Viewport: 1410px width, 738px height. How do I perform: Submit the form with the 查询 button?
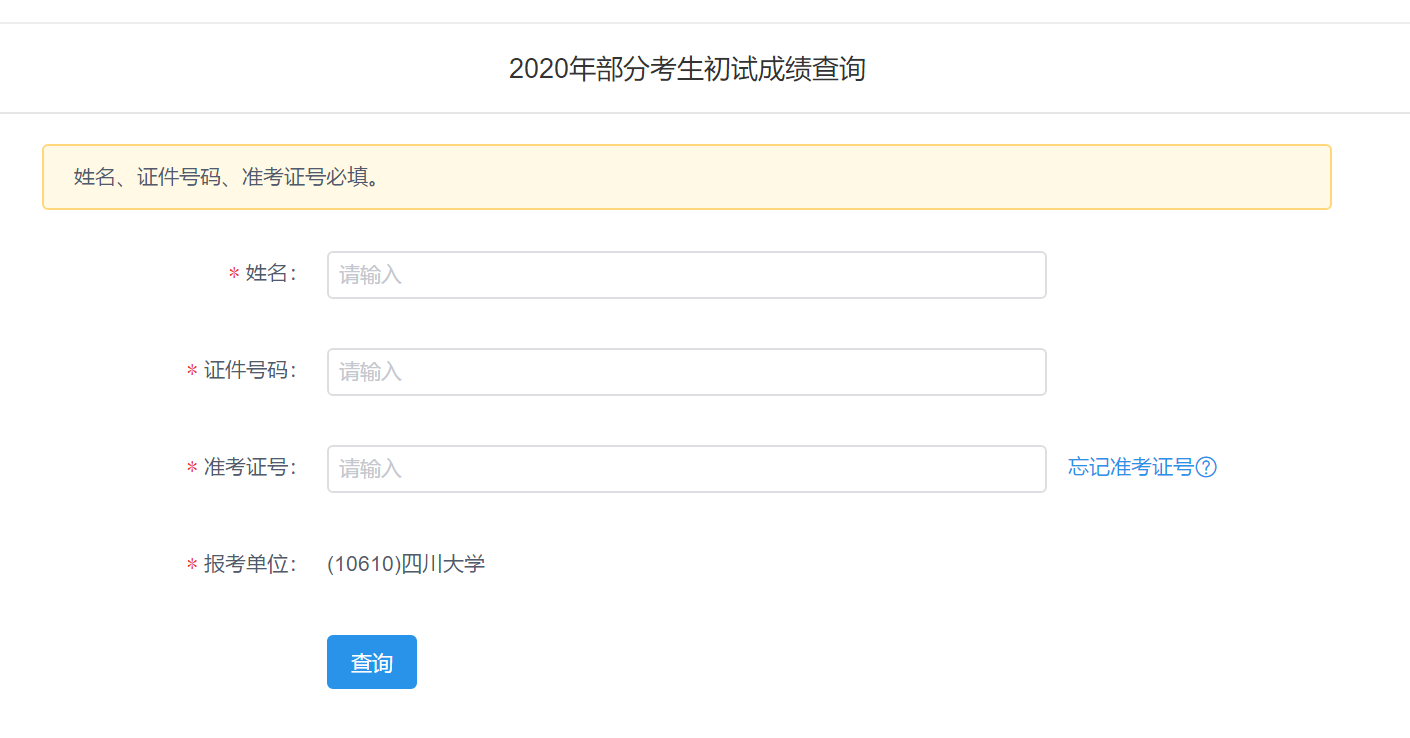tap(372, 662)
